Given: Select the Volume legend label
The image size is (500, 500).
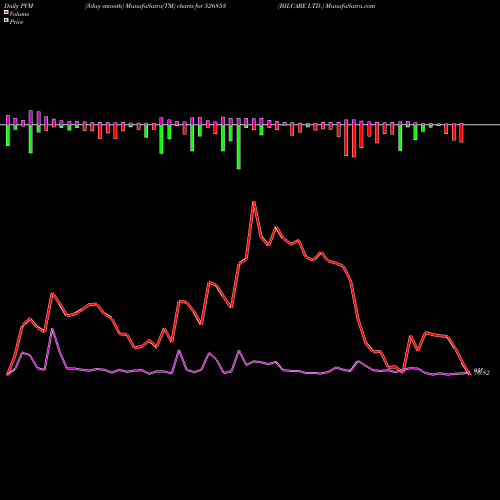Looking at the screenshot, I should (x=19, y=14).
